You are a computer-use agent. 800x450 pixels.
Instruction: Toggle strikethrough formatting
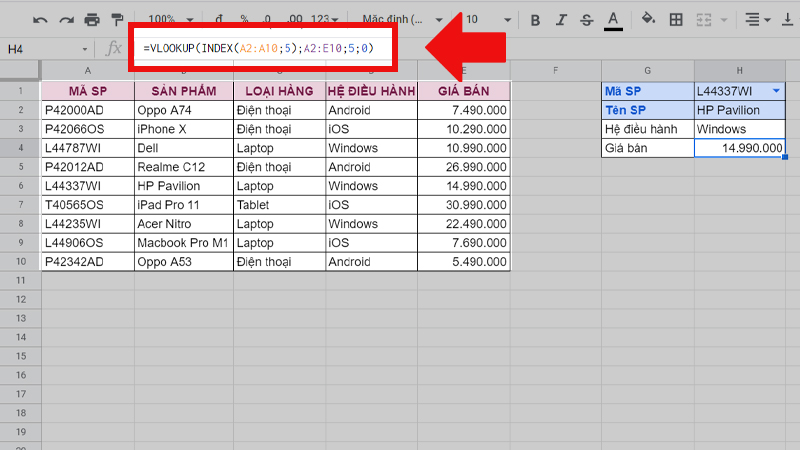(587, 20)
